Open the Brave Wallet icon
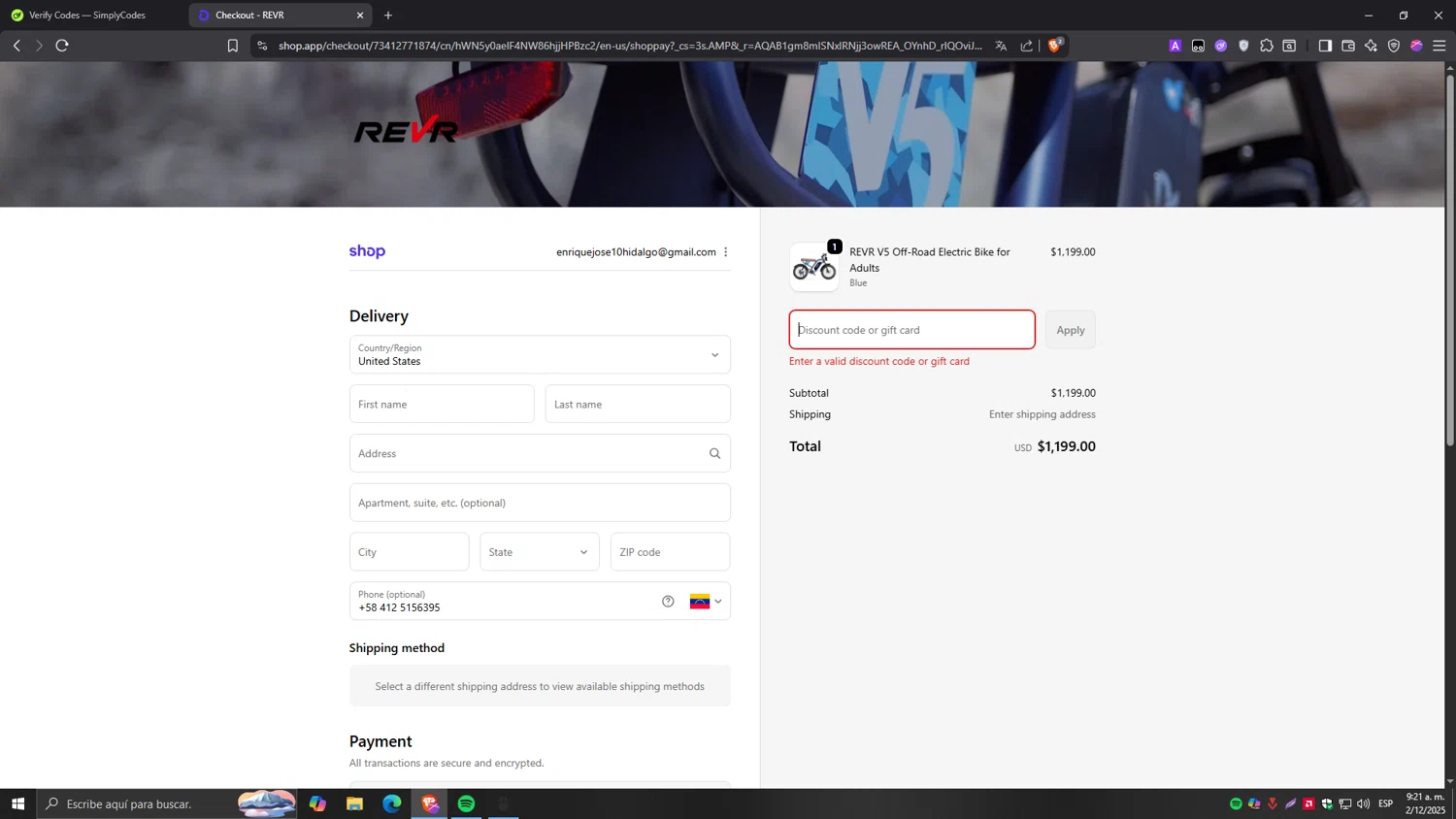 [x=1348, y=46]
